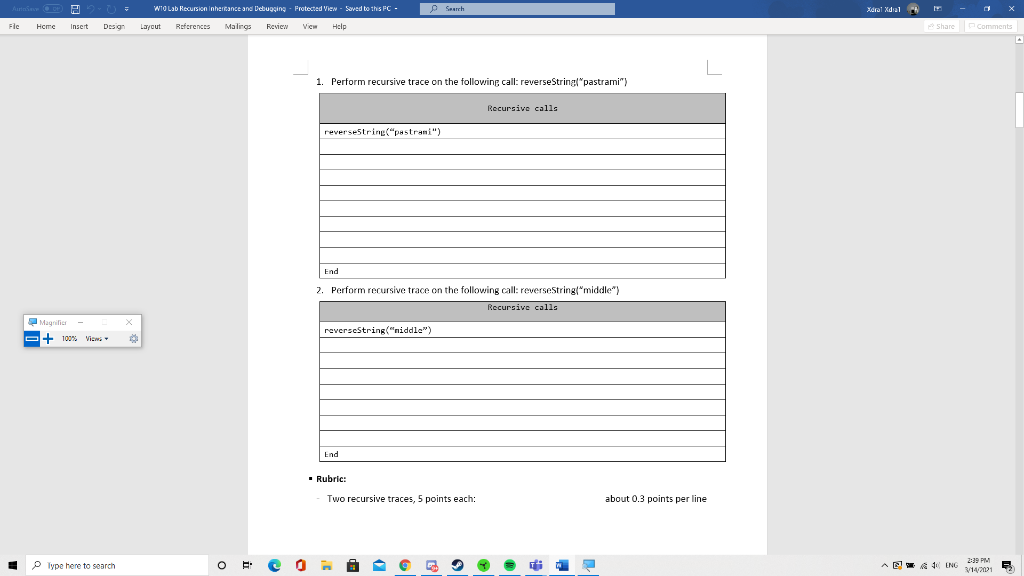Image resolution: width=1024 pixels, height=576 pixels.
Task: Switch to the Insert tab
Action: click(x=79, y=27)
